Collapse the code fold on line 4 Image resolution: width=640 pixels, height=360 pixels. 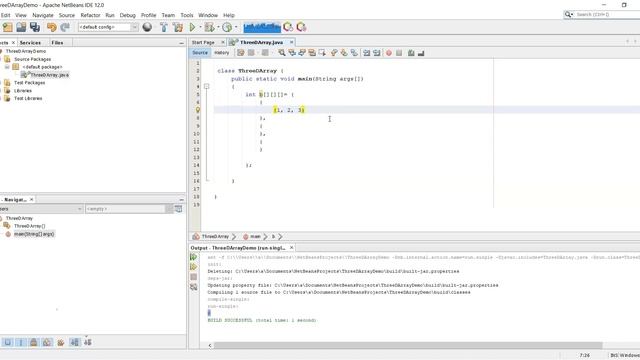point(207,87)
